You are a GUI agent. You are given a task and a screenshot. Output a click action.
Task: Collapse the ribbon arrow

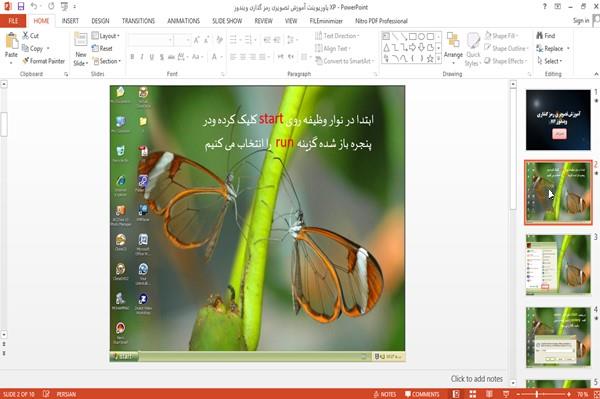[x=596, y=74]
